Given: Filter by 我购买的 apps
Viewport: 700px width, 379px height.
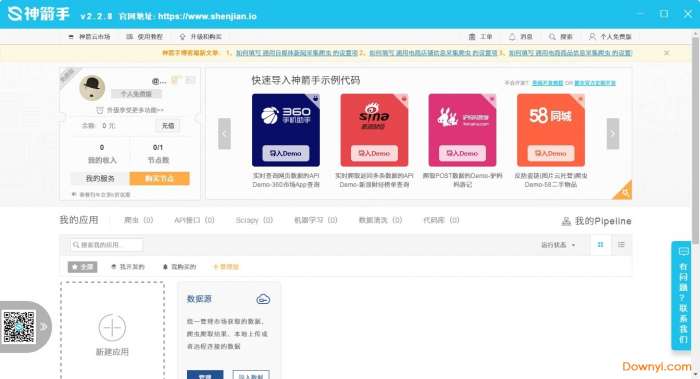Looking at the screenshot, I should coord(179,267).
